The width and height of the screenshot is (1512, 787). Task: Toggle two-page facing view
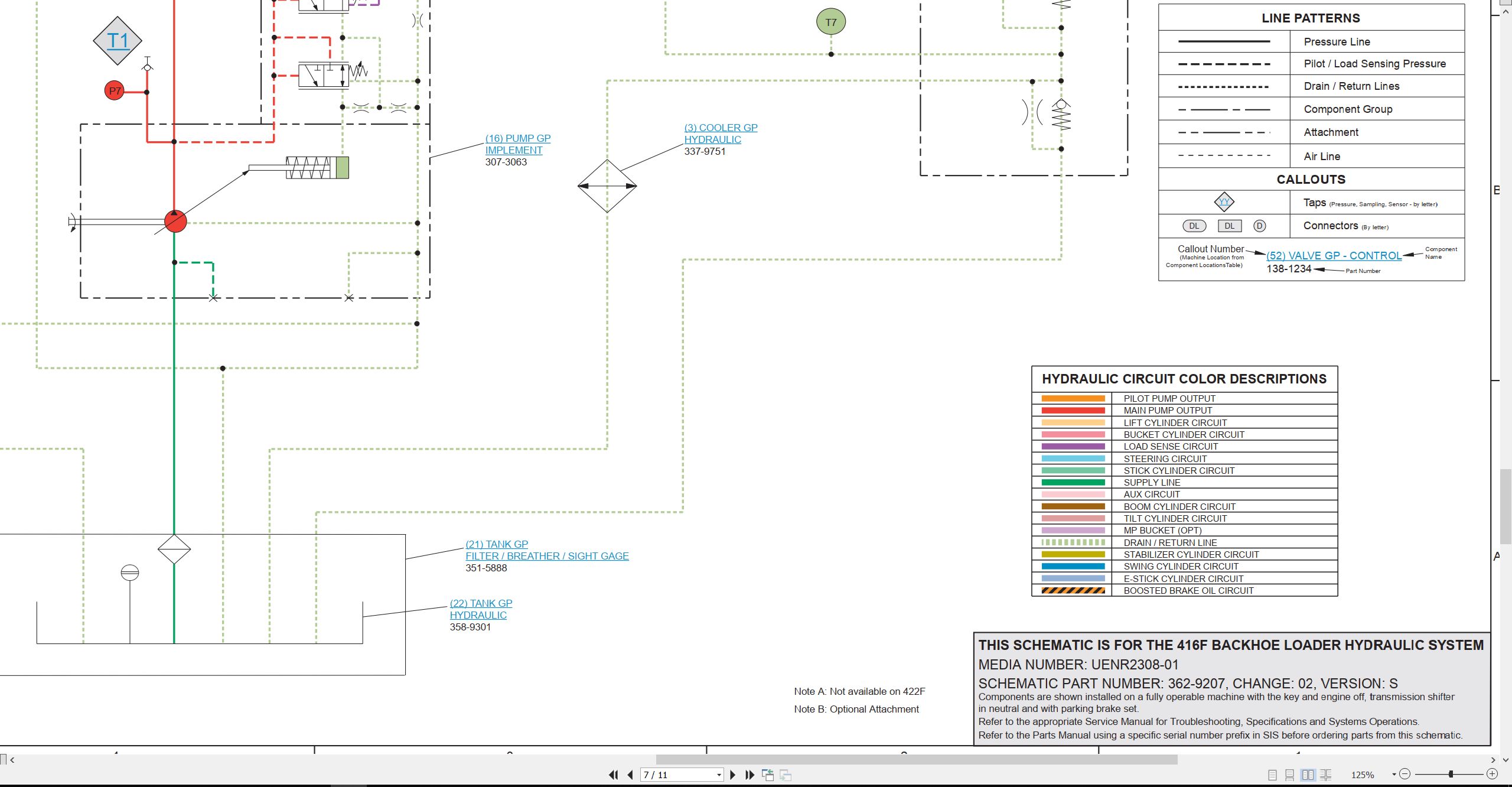[x=1308, y=775]
